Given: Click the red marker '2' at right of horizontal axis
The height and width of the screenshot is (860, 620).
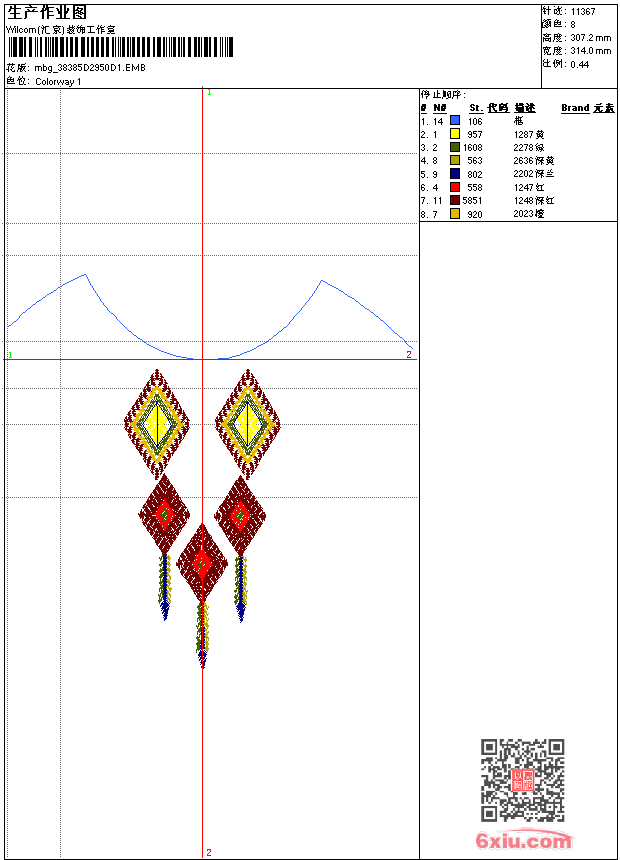Looking at the screenshot, I should coord(409,354).
